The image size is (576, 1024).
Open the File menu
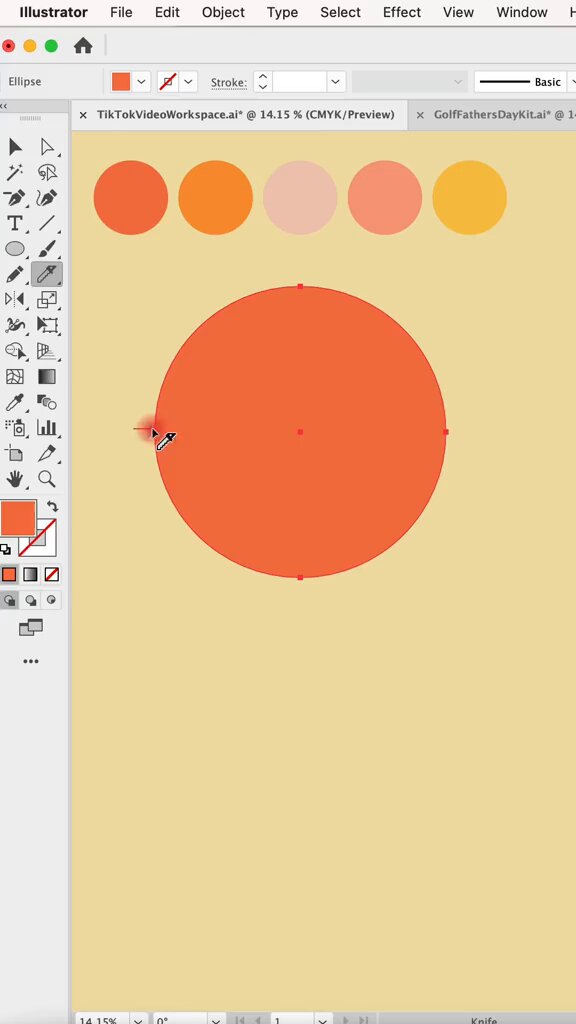121,12
